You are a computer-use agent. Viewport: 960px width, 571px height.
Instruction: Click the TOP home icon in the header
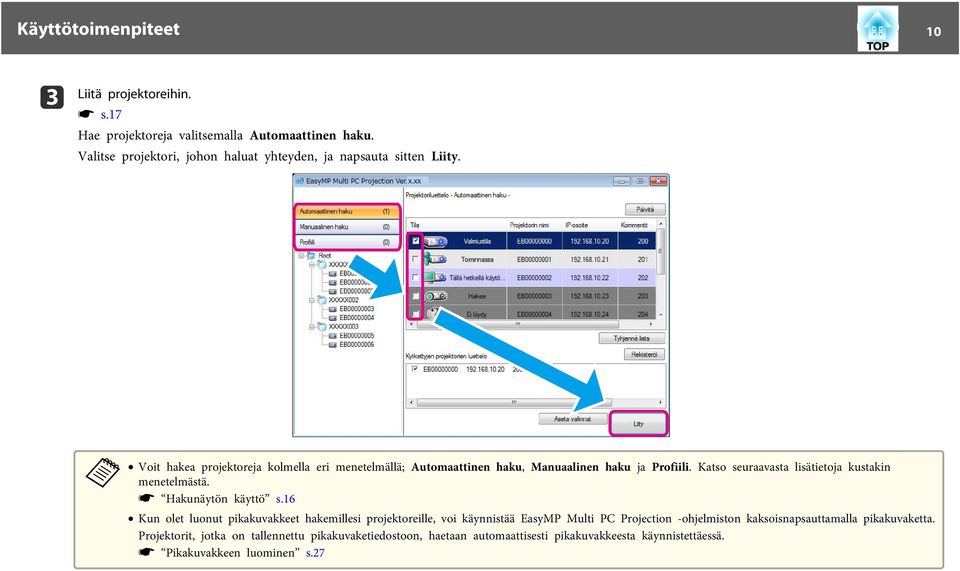(x=877, y=29)
